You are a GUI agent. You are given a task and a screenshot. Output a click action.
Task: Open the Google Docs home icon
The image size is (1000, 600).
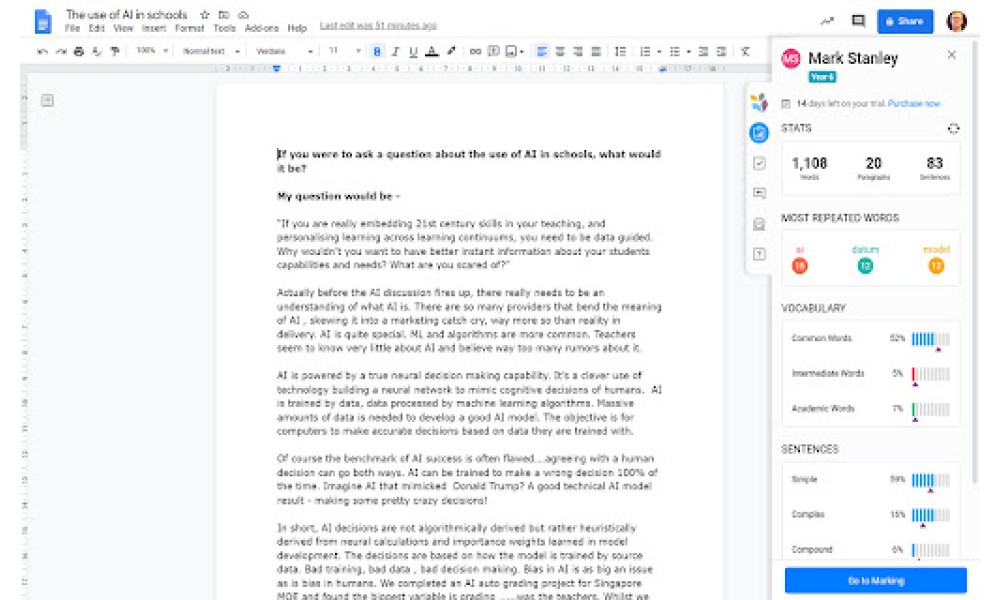tap(43, 22)
